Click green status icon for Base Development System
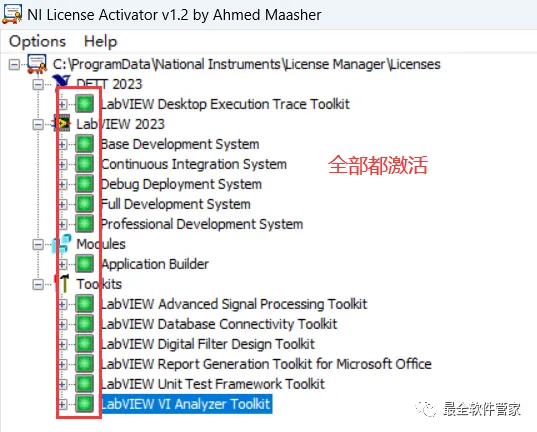This screenshot has width=537, height=432. (85, 144)
